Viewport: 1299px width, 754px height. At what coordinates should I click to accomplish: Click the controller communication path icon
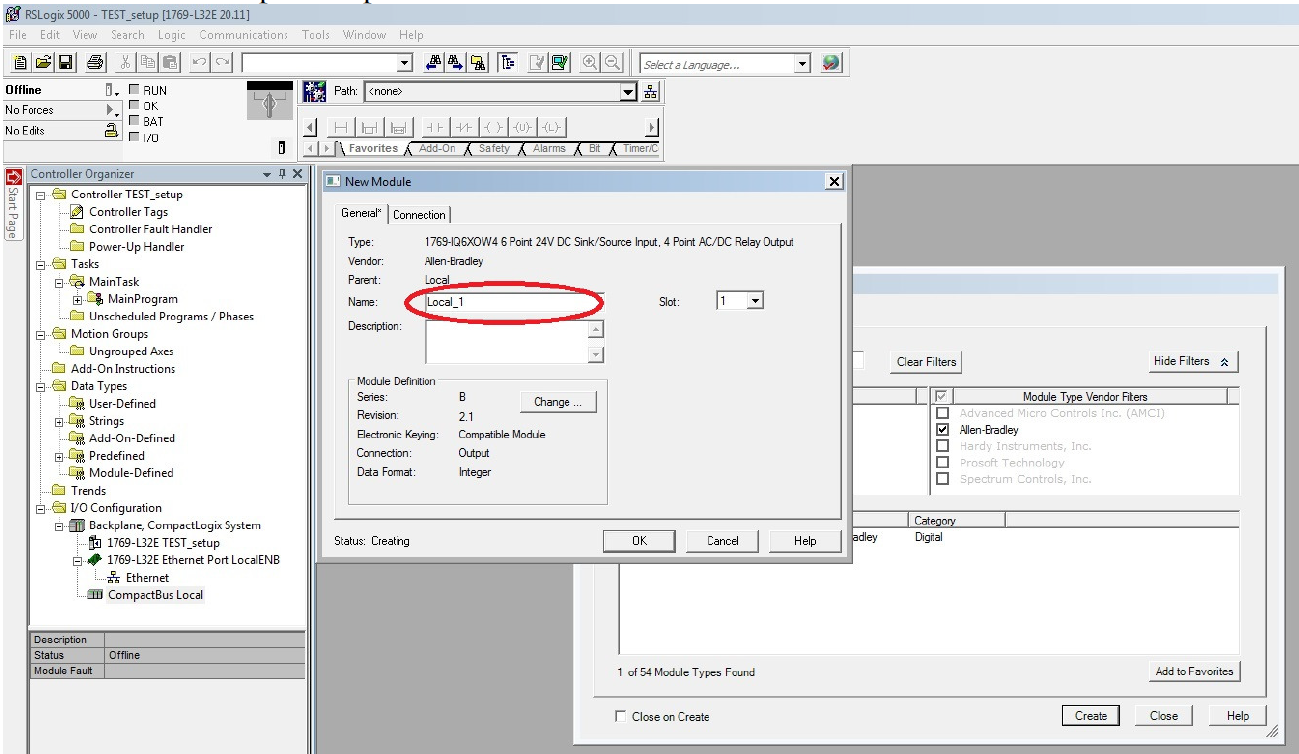click(x=315, y=91)
